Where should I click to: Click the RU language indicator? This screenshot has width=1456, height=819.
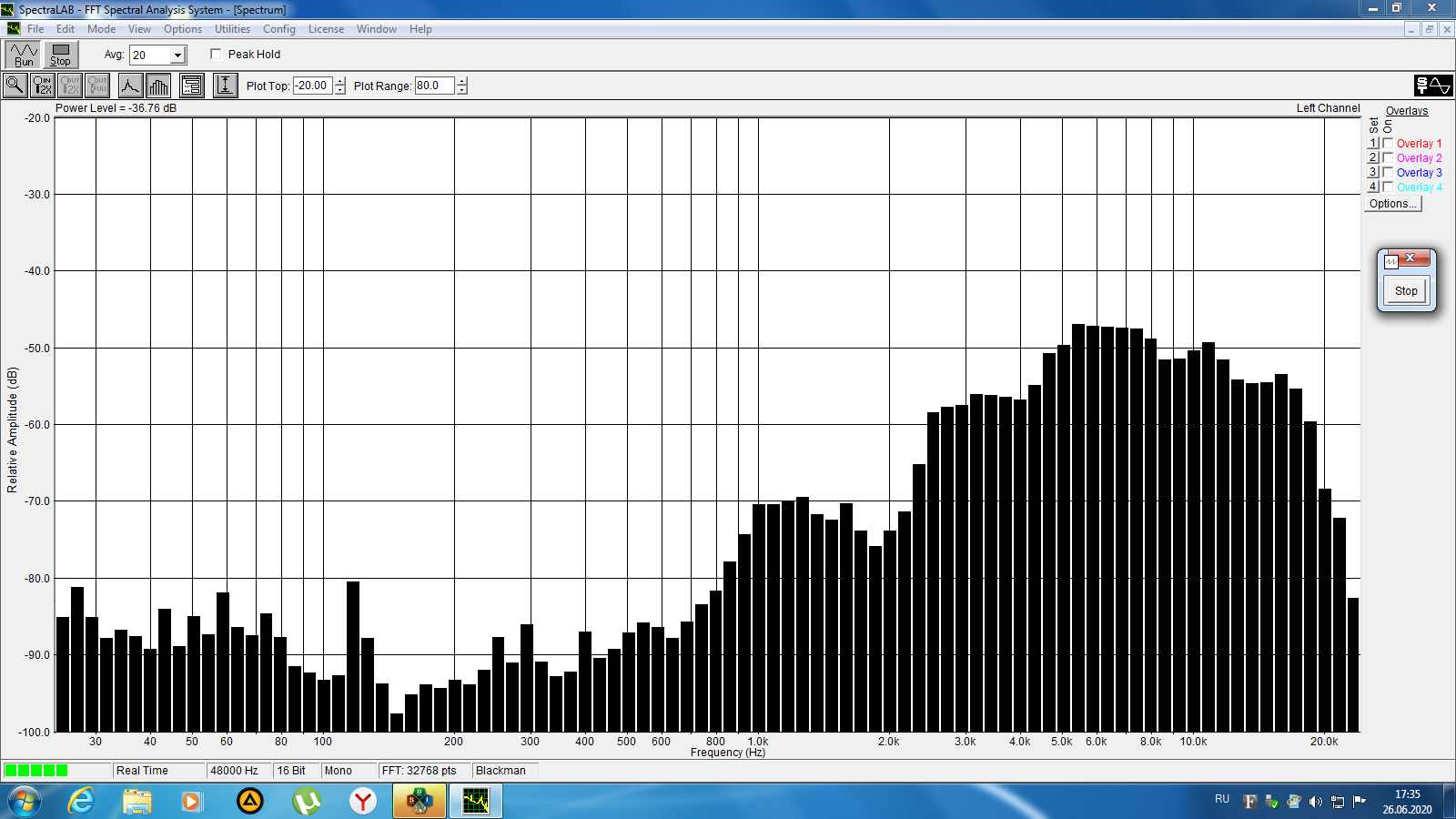(1222, 799)
